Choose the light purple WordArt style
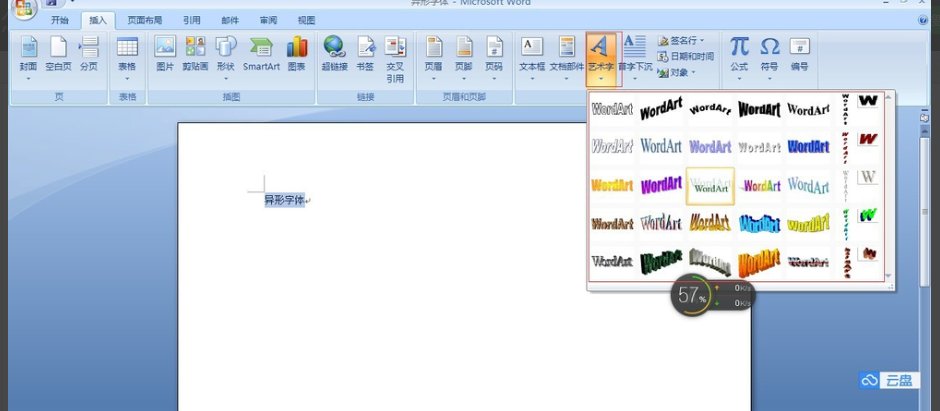940x411 pixels. point(710,146)
